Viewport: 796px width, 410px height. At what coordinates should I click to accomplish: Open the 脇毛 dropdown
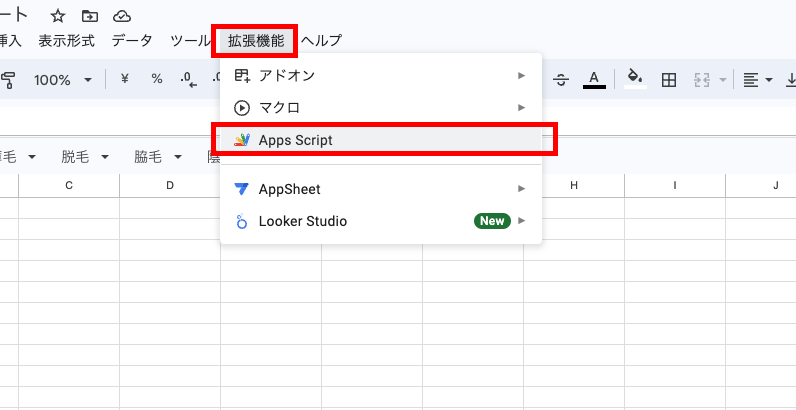158,157
